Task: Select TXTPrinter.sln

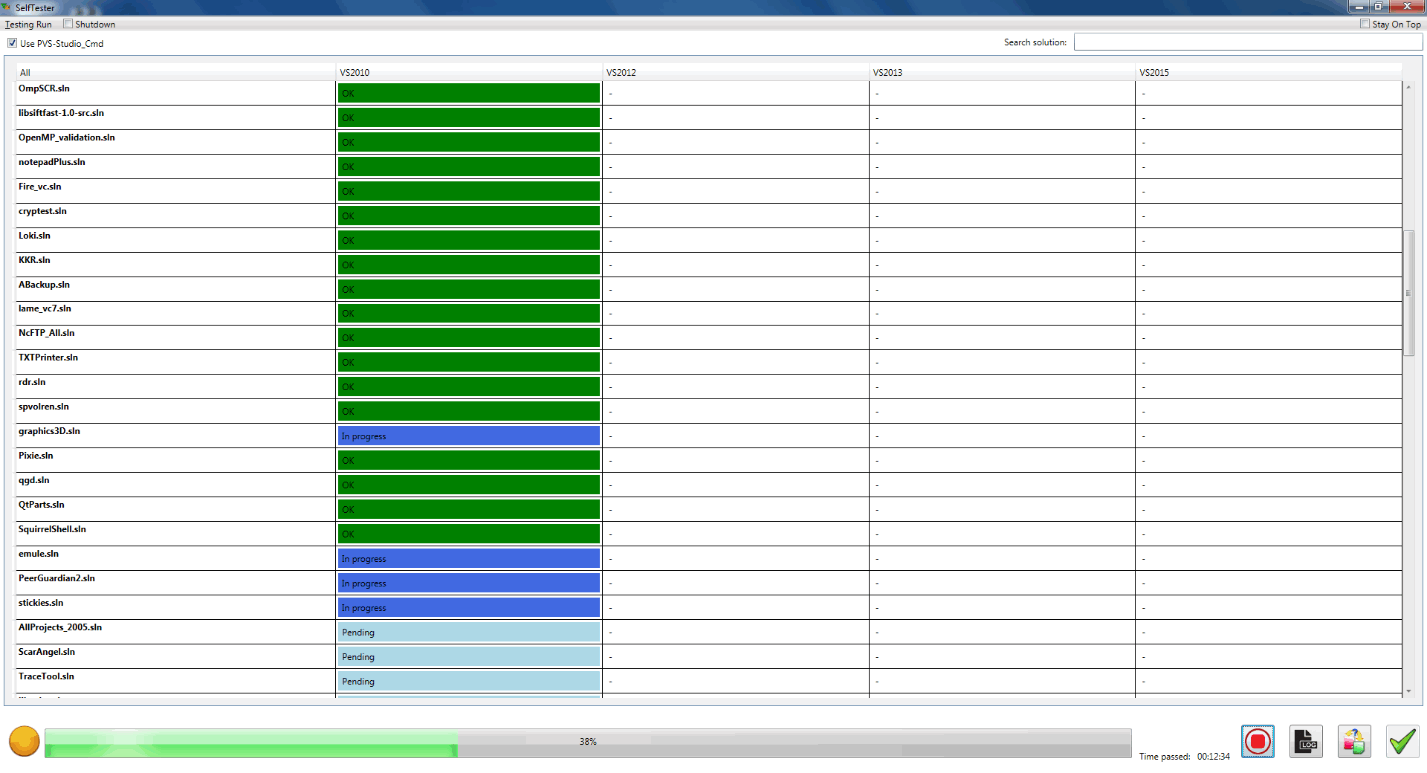Action: tap(709, 362)
